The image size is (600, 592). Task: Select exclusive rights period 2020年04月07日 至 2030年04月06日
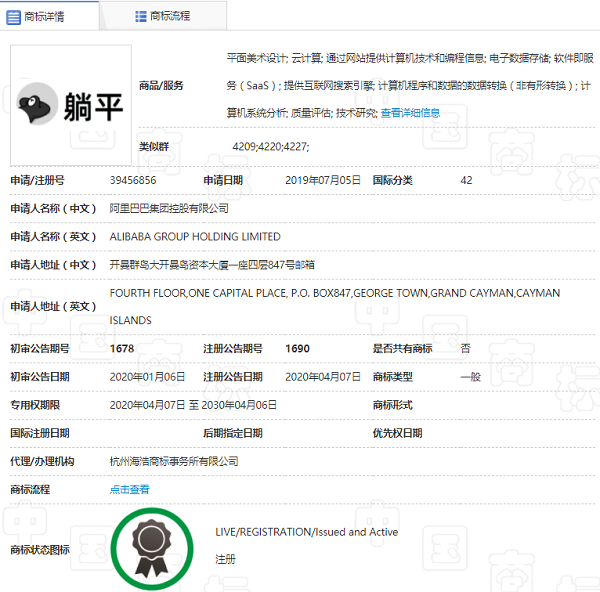pos(193,405)
